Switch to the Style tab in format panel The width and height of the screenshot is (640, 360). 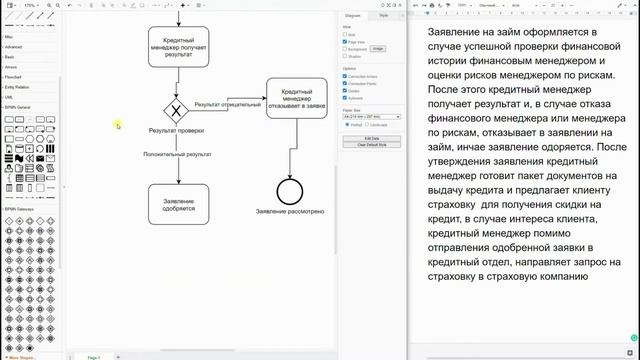384,16
